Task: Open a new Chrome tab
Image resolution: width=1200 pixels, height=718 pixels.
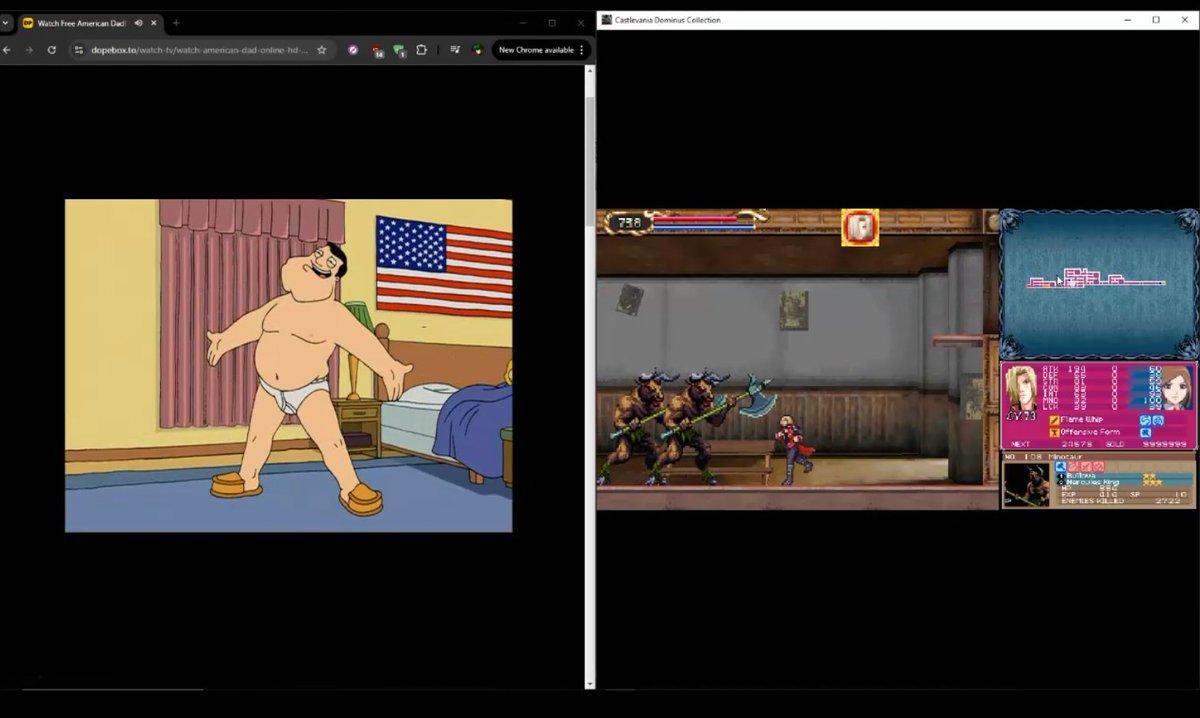Action: [x=176, y=22]
